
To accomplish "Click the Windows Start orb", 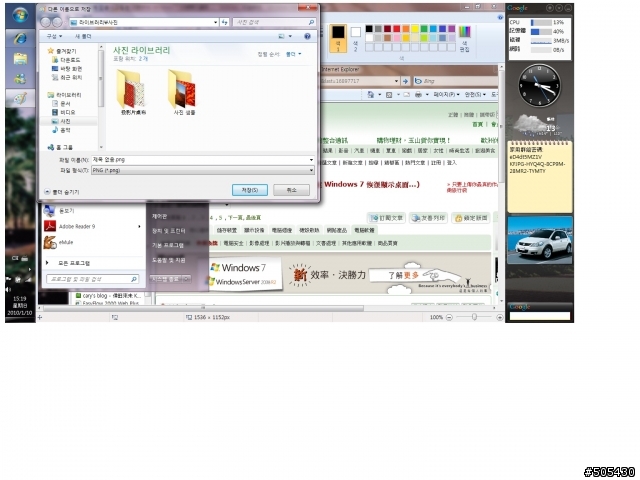I will pyautogui.click(x=20, y=15).
